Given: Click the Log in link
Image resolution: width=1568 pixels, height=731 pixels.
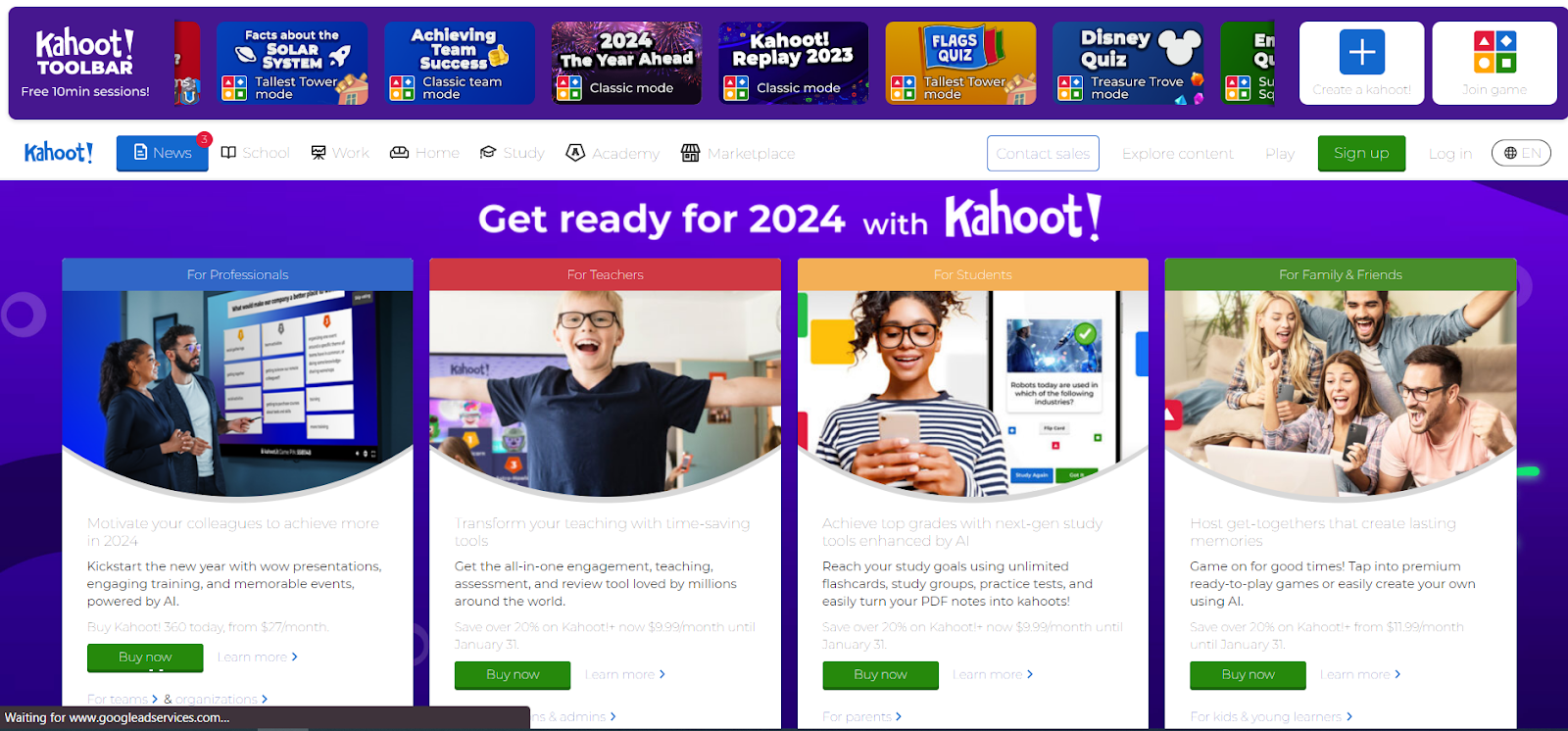Looking at the screenshot, I should point(1450,153).
